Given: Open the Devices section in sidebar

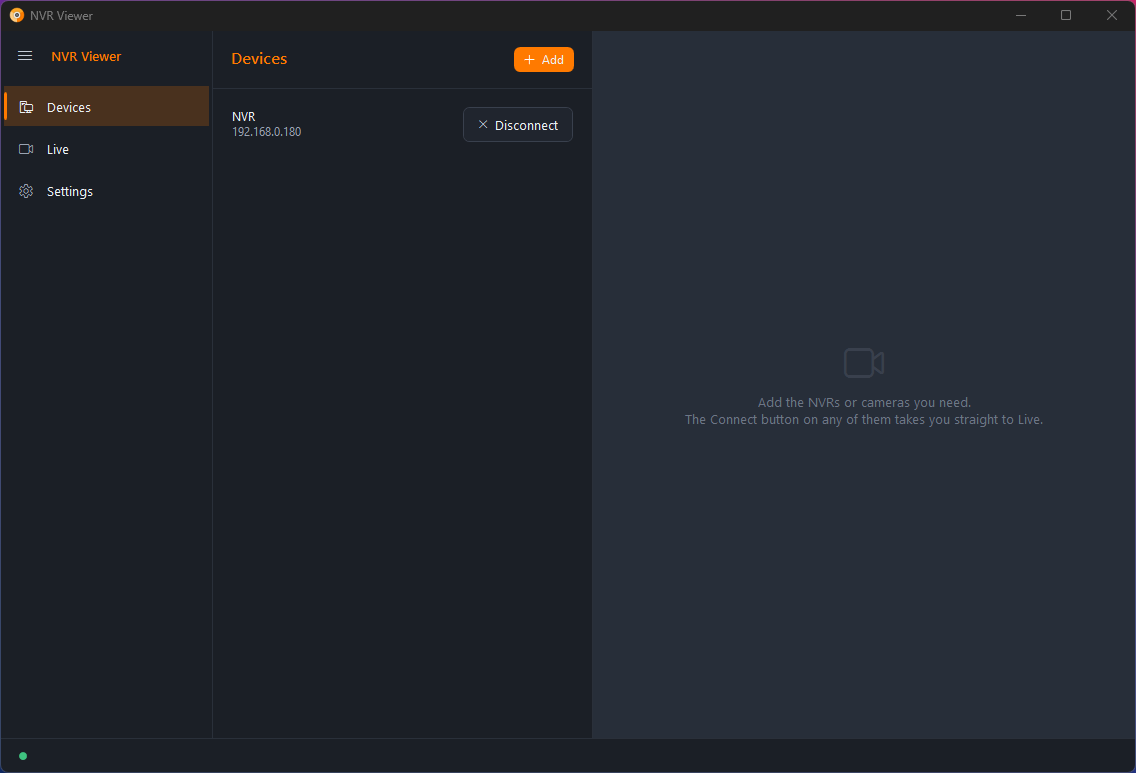Looking at the screenshot, I should click(106, 106).
